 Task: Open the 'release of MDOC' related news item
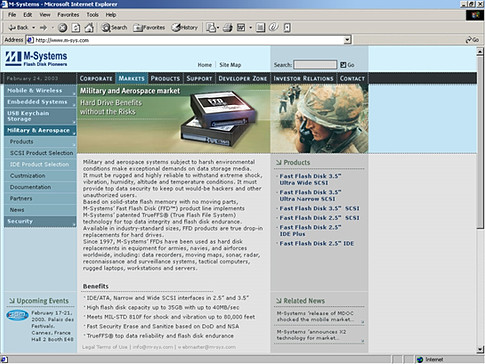[315, 316]
